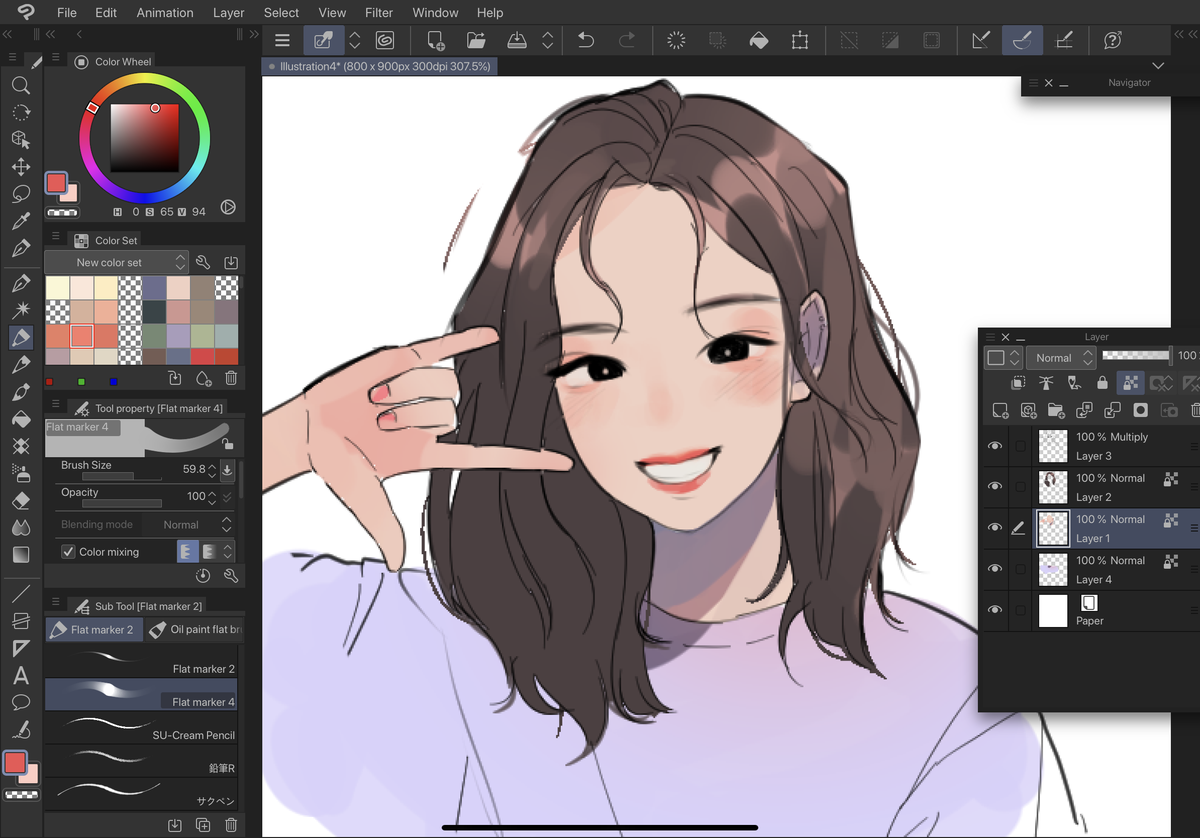Open layer blending mode Normal dropdown

tap(1061, 357)
